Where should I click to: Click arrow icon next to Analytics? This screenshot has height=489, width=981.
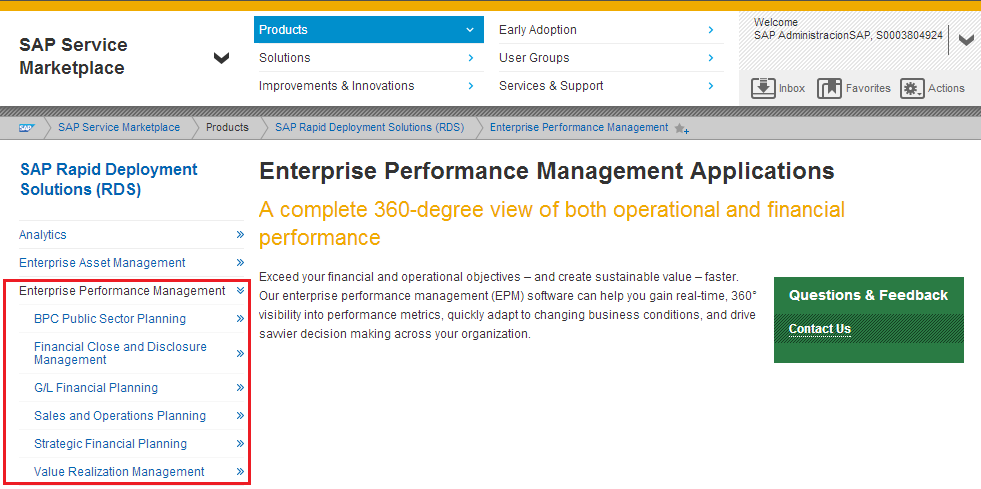click(x=240, y=235)
